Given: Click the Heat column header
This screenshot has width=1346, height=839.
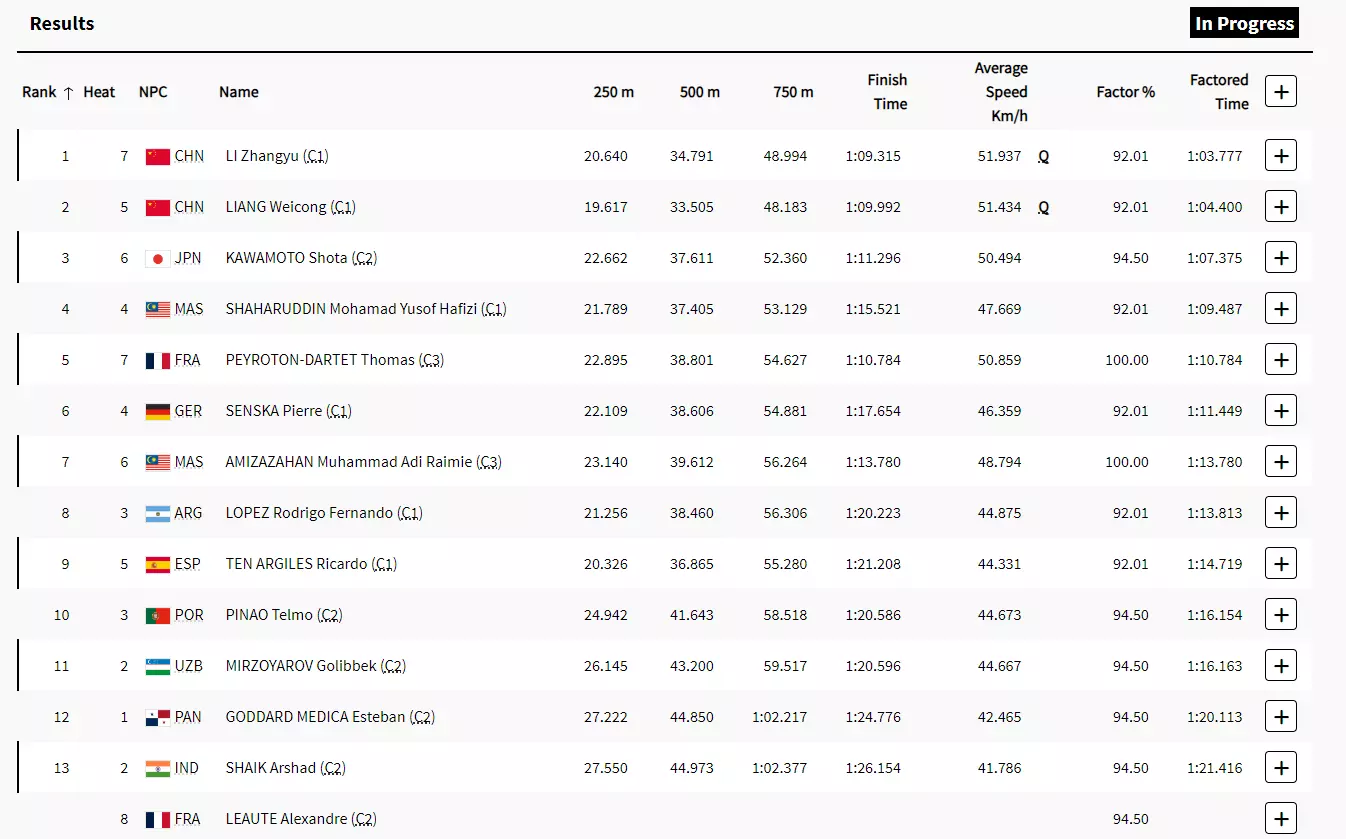Looking at the screenshot, I should (x=99, y=92).
